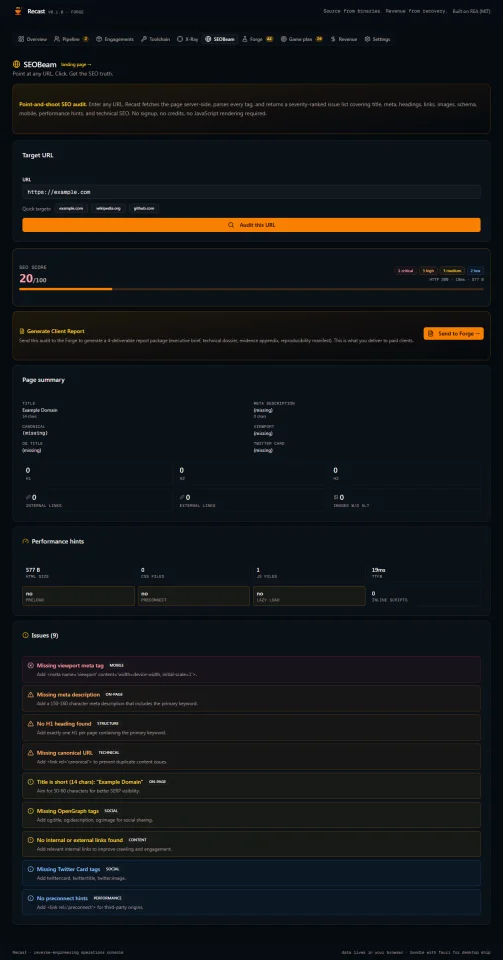
Task: Select the X-Ray tab
Action: coord(187,39)
